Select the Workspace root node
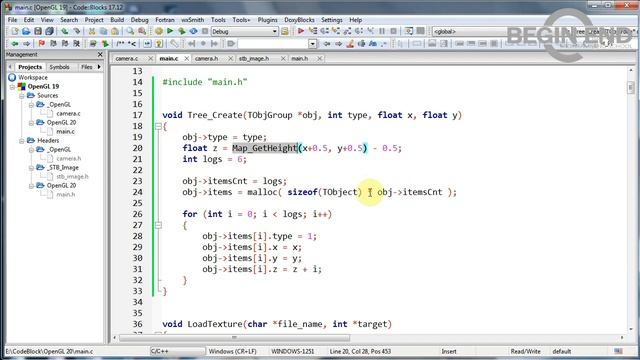The width and height of the screenshot is (640, 360). [33, 77]
